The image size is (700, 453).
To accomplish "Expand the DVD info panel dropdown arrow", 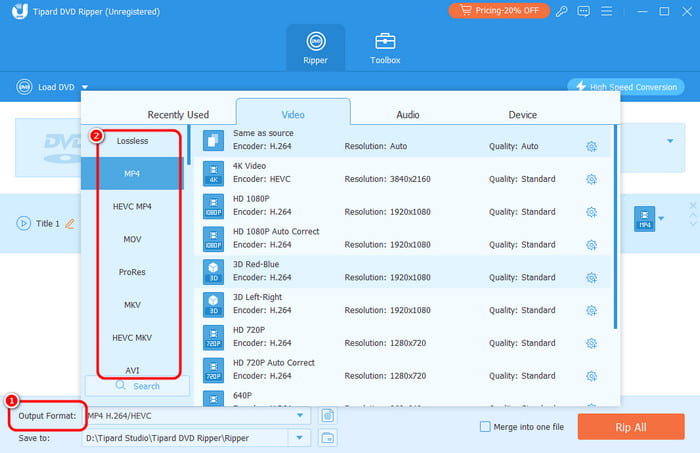I will pyautogui.click(x=670, y=141).
